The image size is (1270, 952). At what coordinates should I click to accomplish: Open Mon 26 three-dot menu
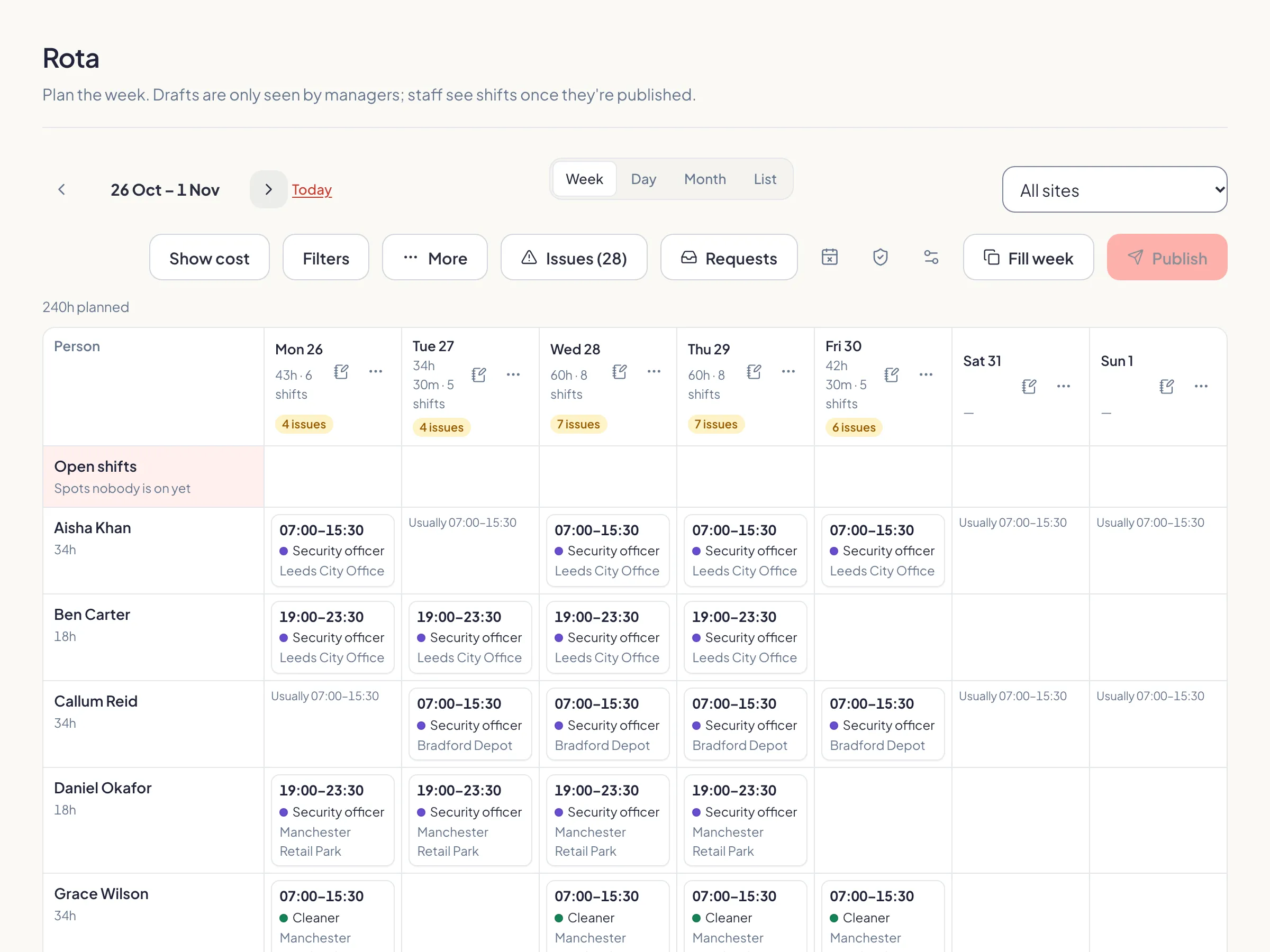click(x=376, y=372)
